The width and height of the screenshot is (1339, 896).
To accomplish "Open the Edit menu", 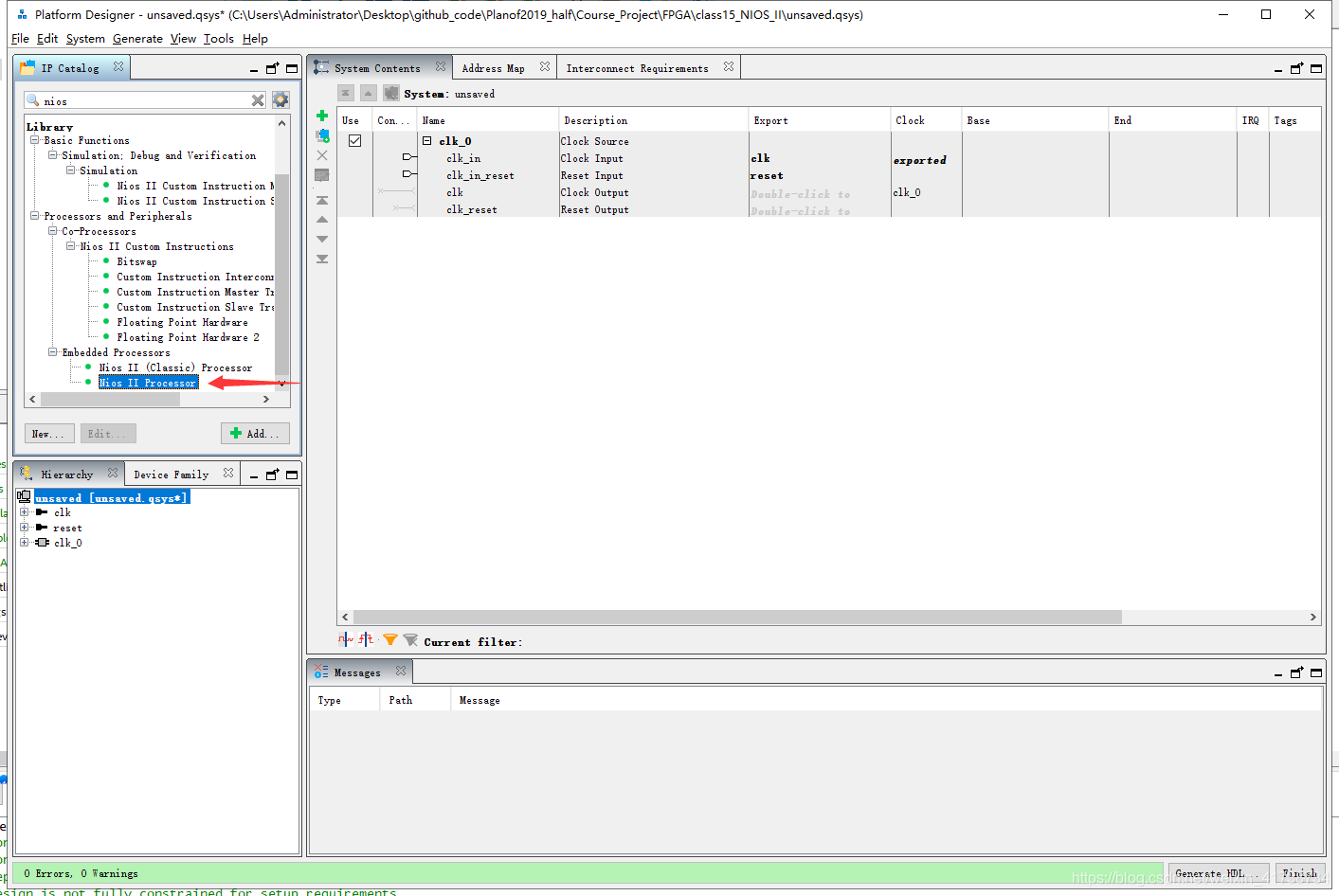I will pyautogui.click(x=47, y=39).
